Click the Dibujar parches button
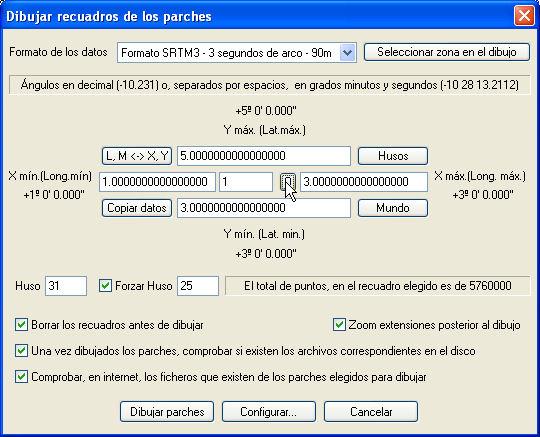This screenshot has height=437, width=540. 167,412
